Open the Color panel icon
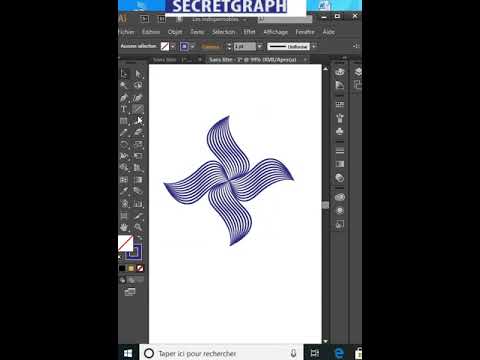 (340, 72)
